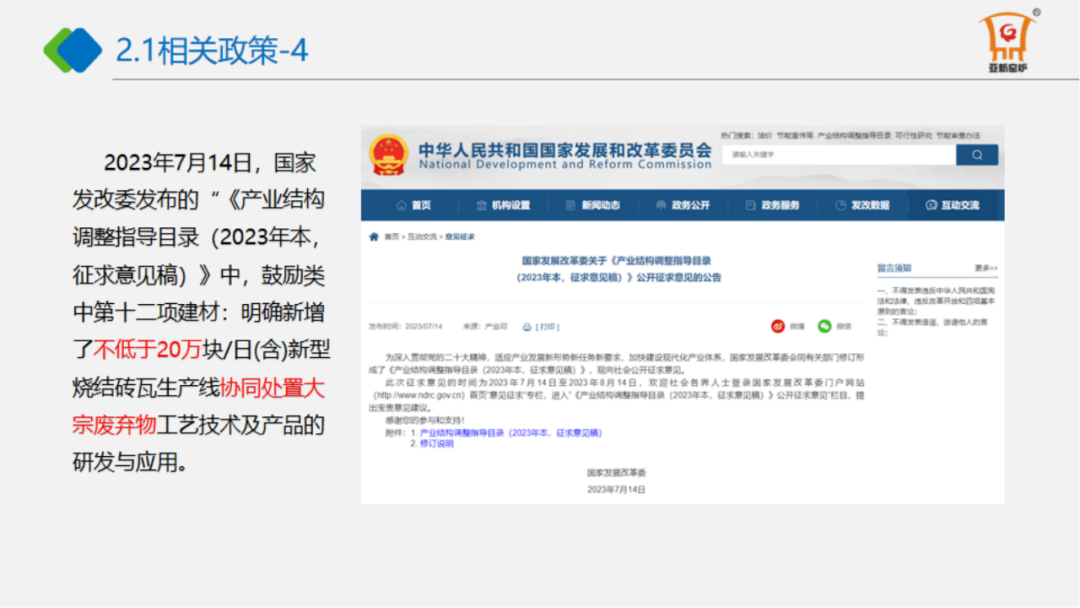Click the 亚新窑炉 company logo

1008,42
